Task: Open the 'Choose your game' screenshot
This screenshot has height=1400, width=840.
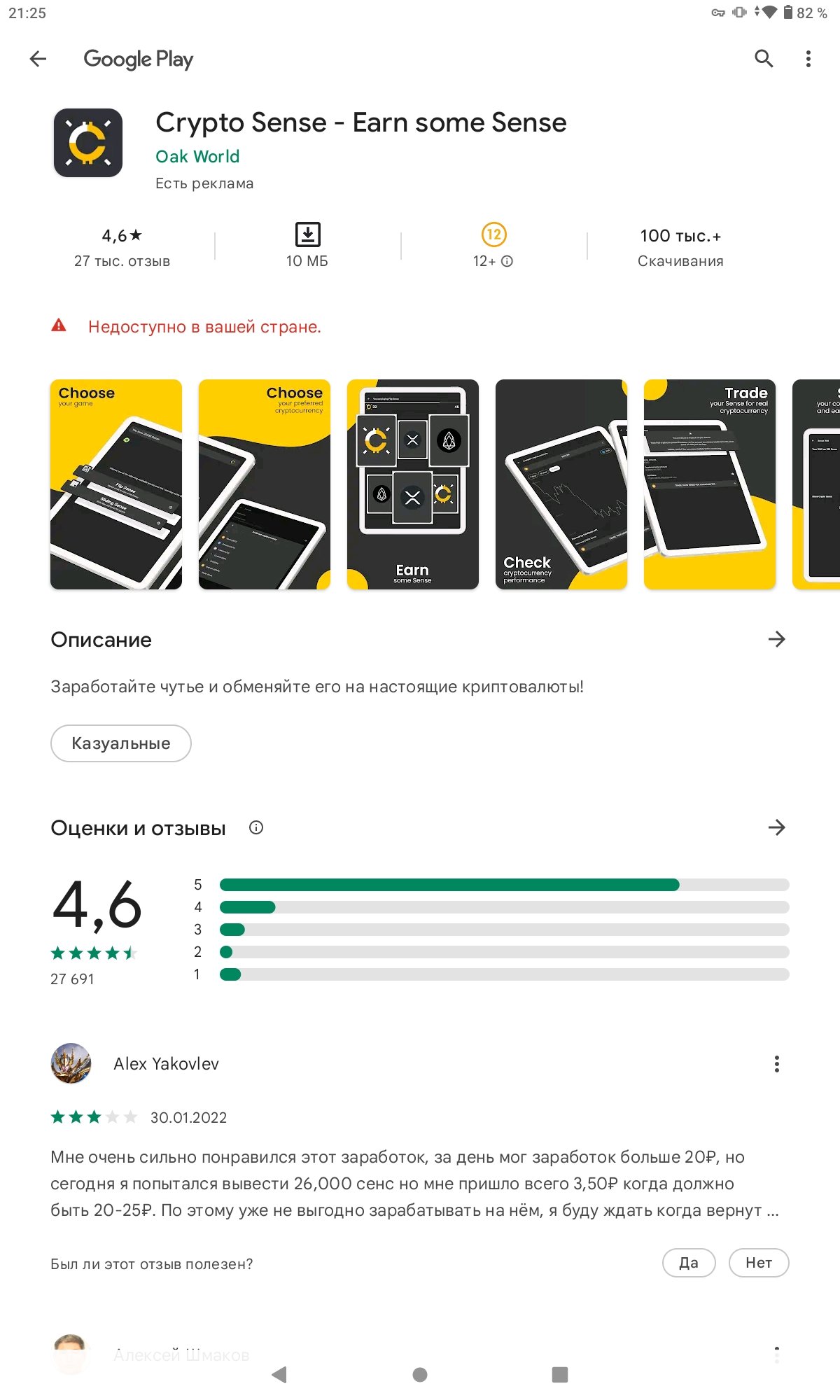Action: coord(116,484)
